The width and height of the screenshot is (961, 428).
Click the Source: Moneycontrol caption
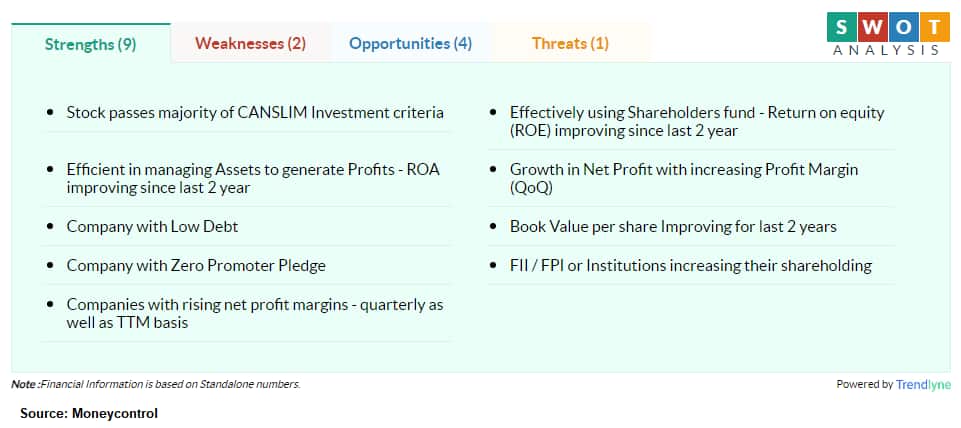[x=89, y=414]
